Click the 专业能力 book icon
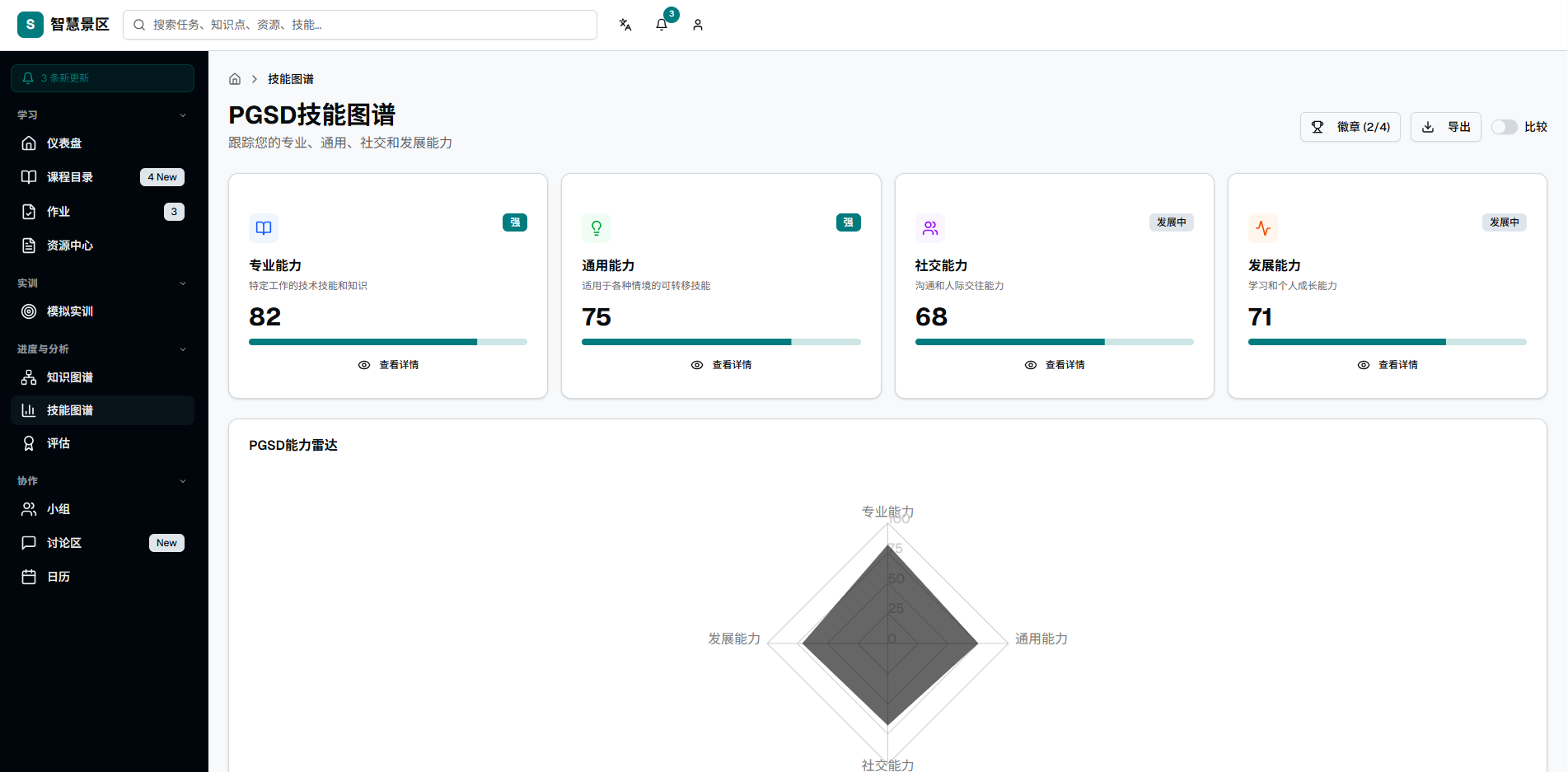 point(264,228)
